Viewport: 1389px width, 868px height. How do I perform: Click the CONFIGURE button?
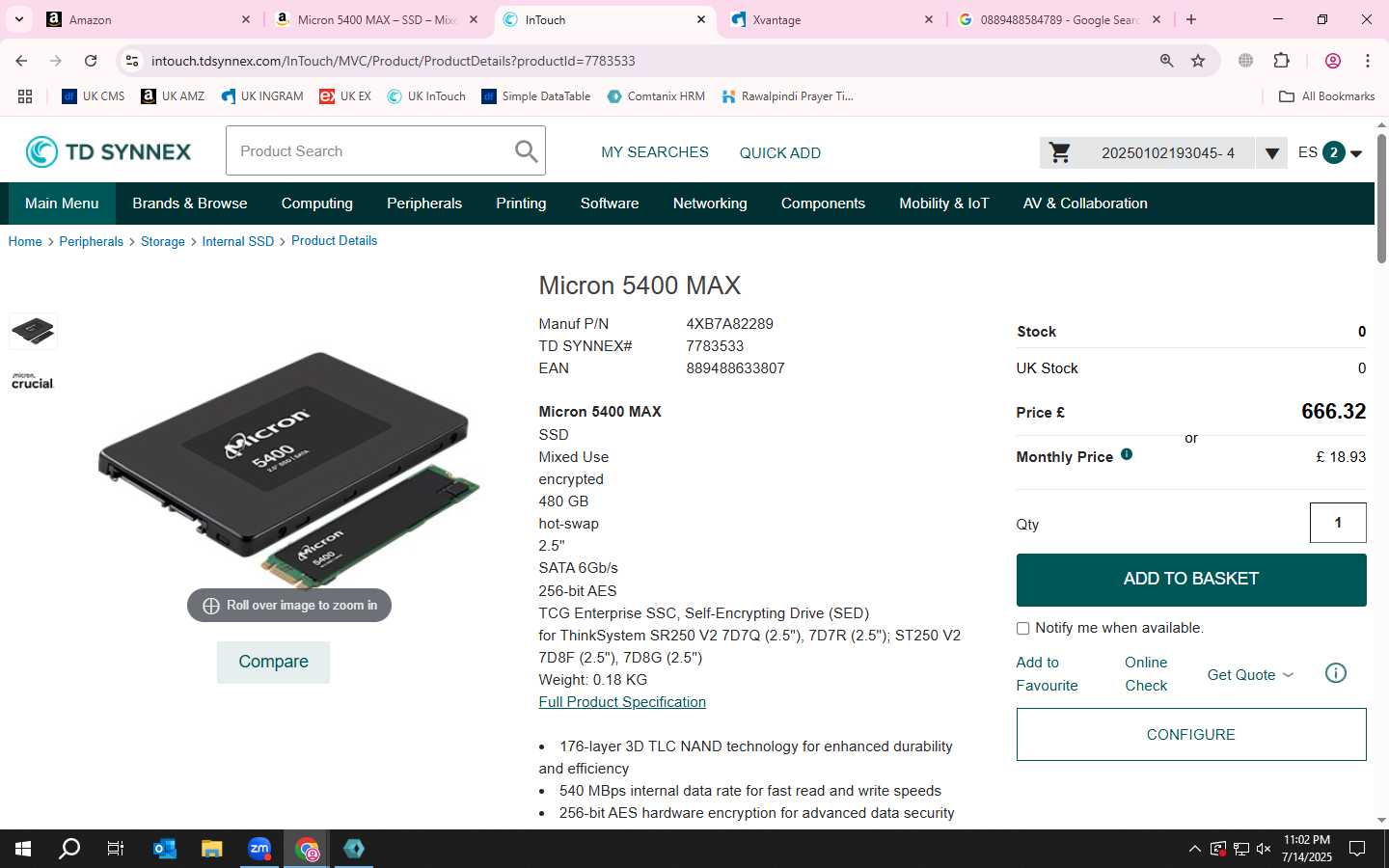1191,735
